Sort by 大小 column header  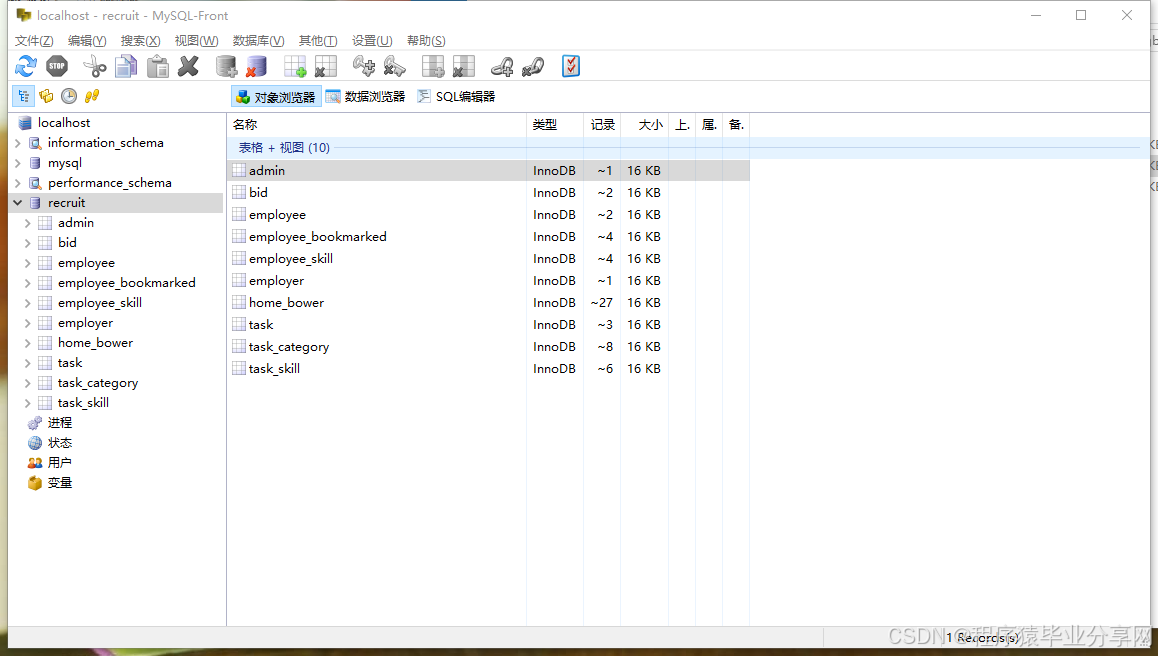645,125
